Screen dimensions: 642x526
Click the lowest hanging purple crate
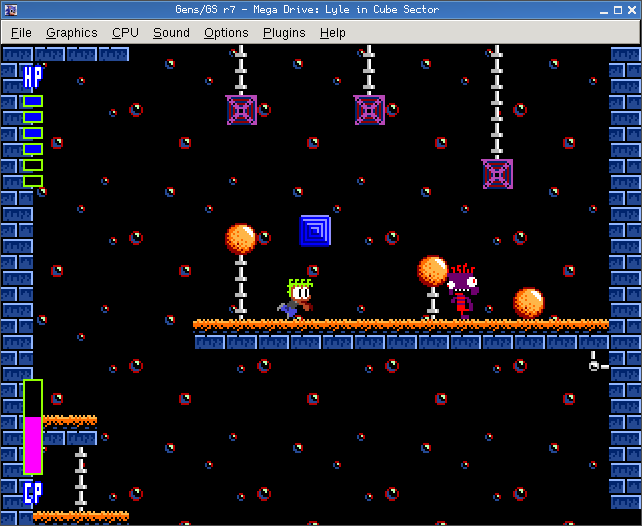click(x=497, y=174)
